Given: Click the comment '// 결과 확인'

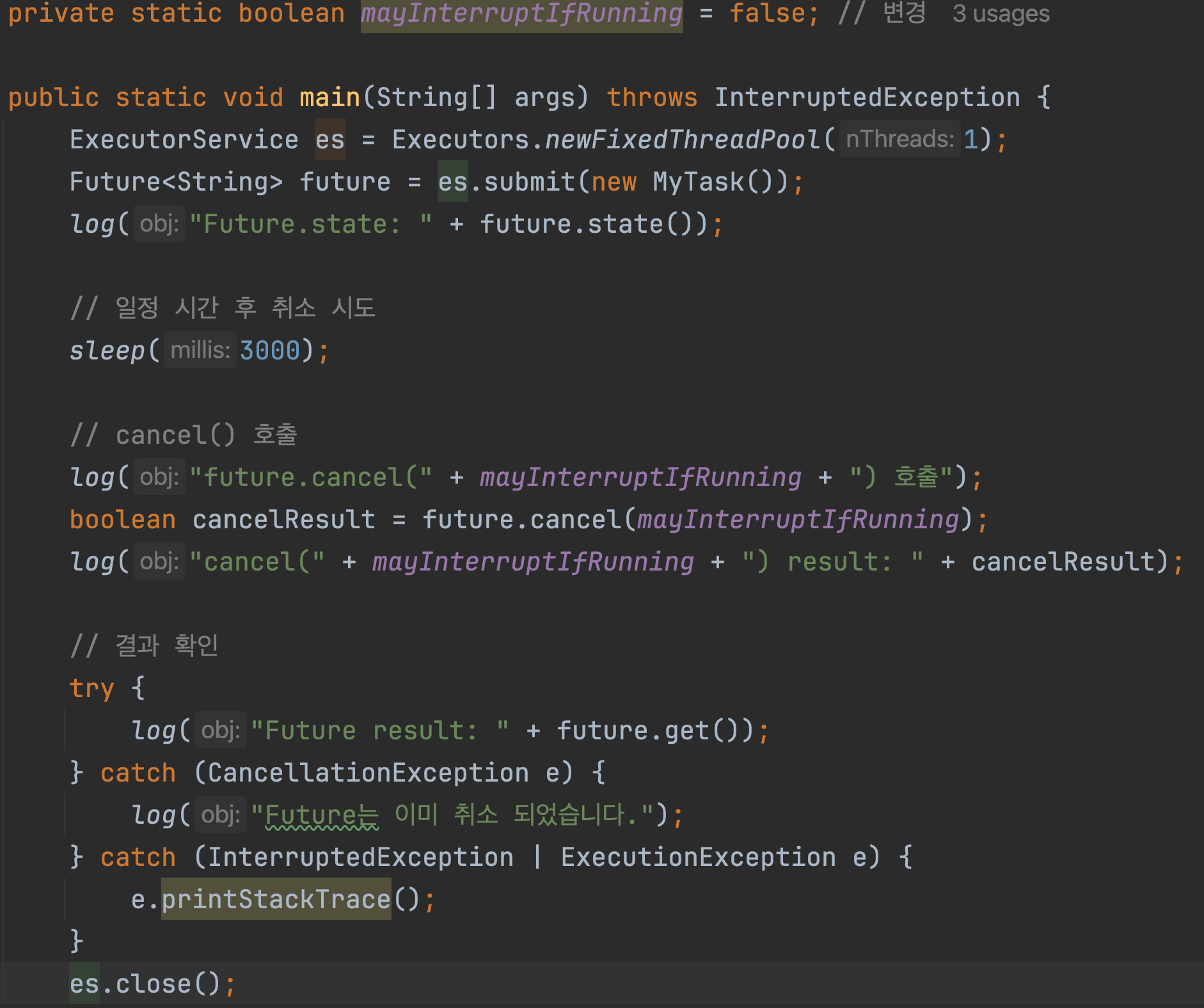Looking at the screenshot, I should [x=145, y=647].
